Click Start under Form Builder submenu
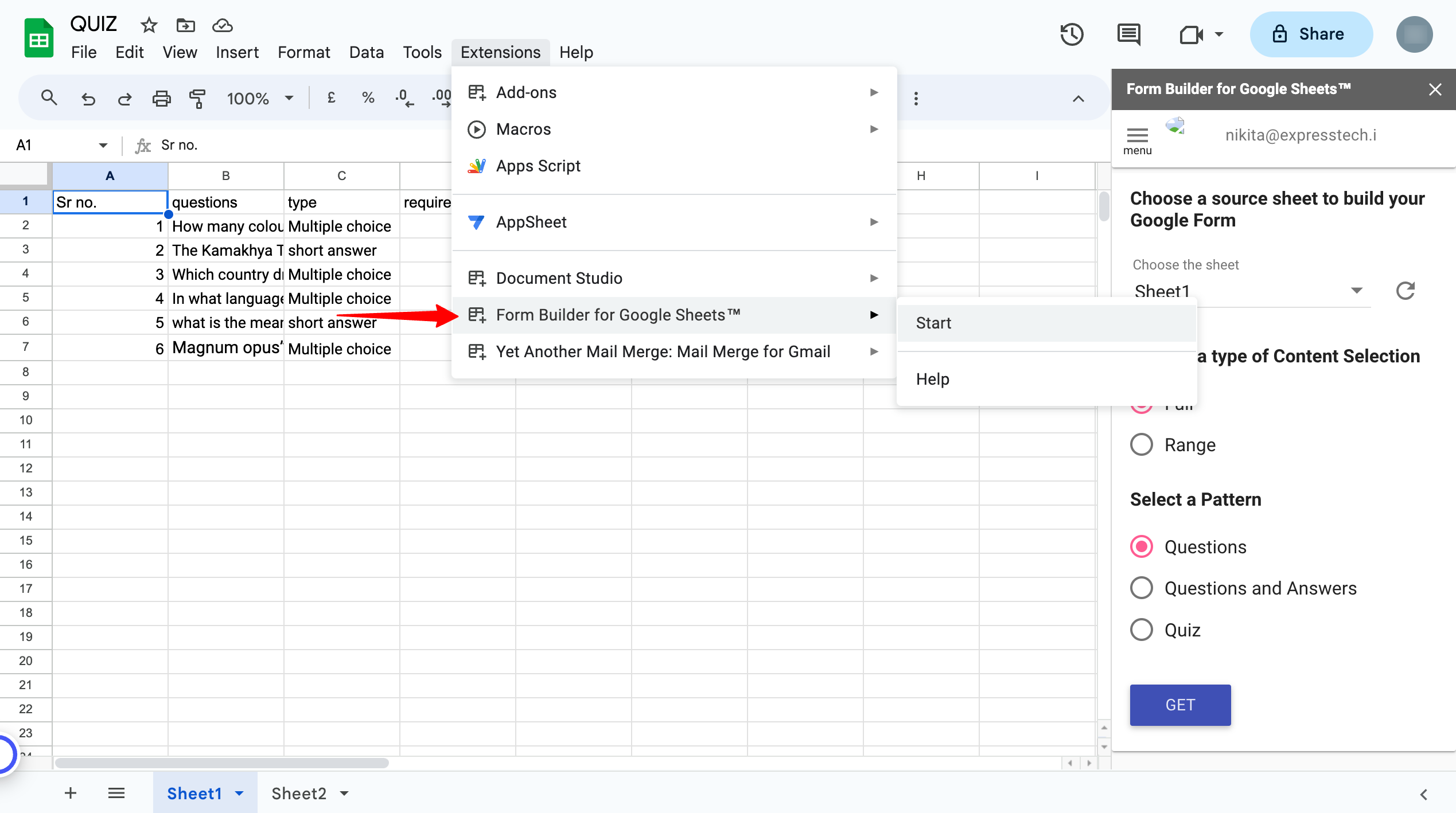 point(933,323)
